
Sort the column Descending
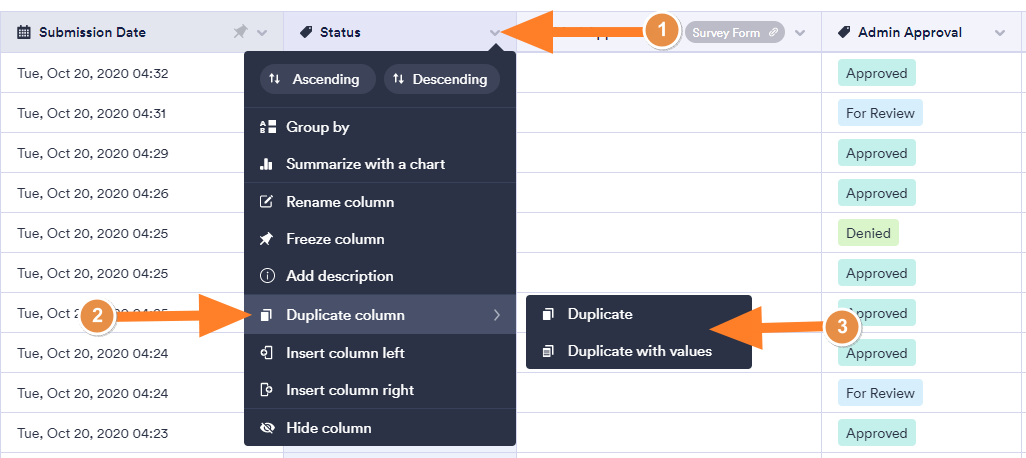pyautogui.click(x=442, y=79)
